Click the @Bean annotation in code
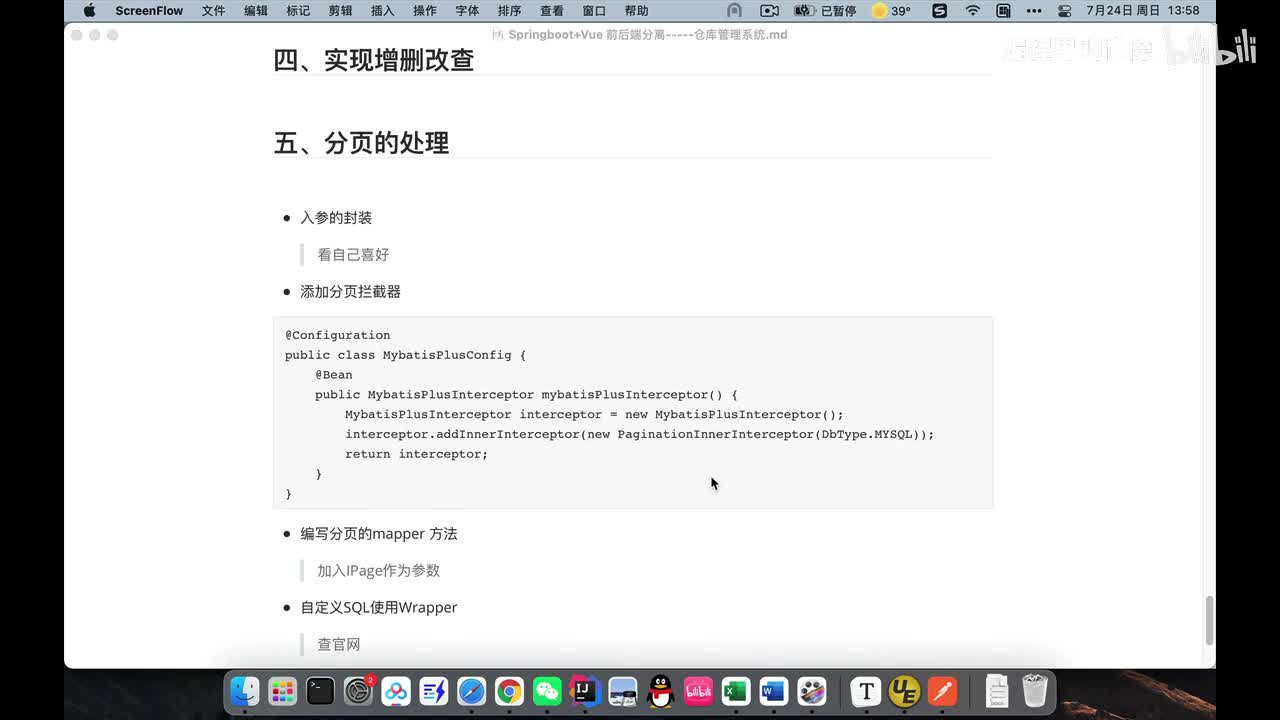 (x=334, y=375)
